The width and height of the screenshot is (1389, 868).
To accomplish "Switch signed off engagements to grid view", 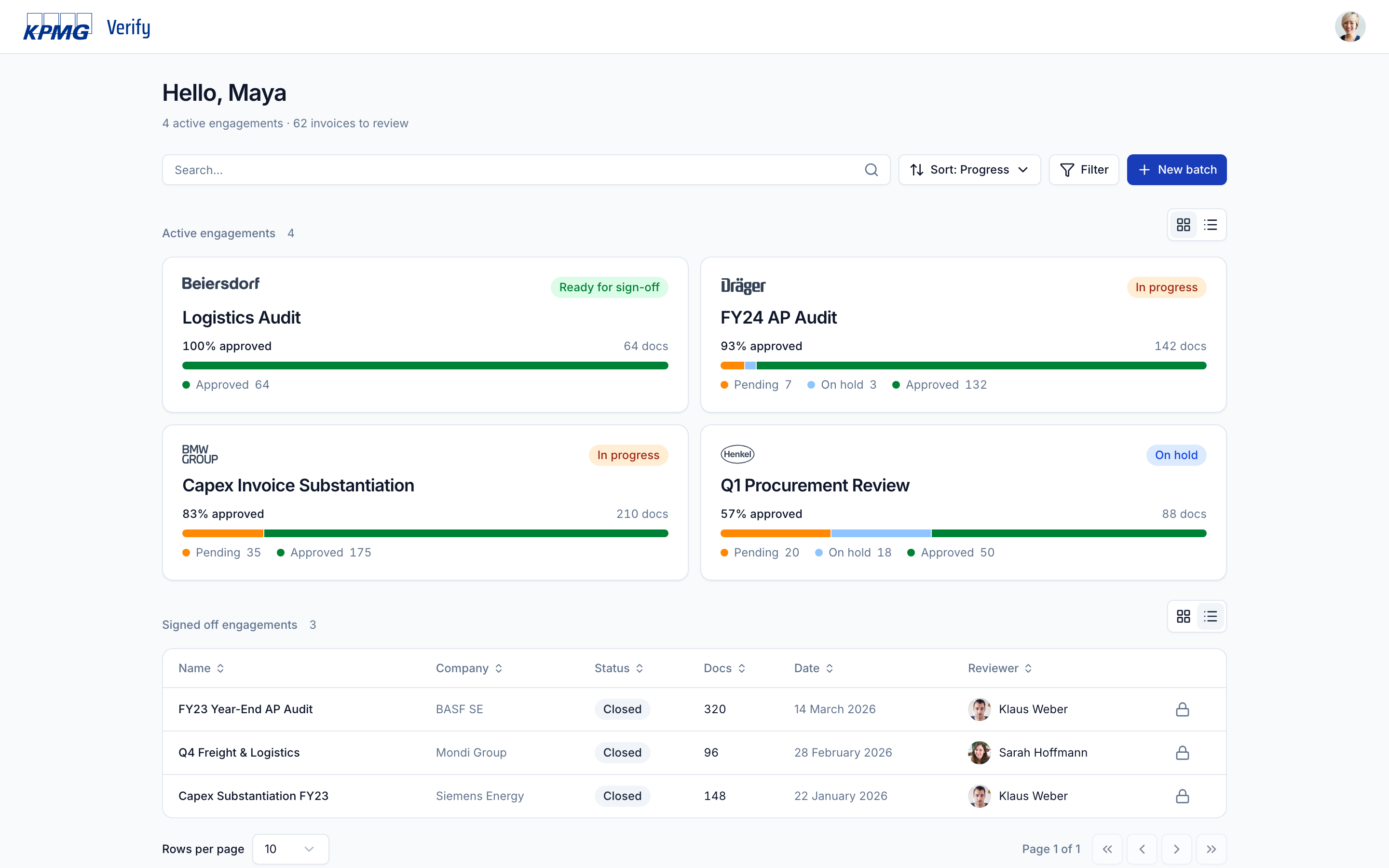I will (x=1183, y=616).
